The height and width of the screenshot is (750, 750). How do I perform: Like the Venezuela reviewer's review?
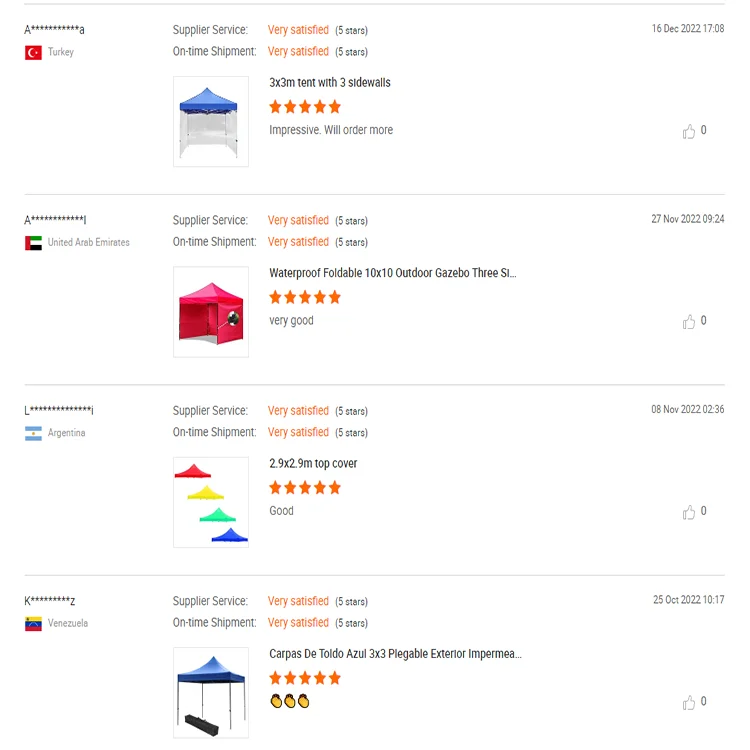point(689,702)
